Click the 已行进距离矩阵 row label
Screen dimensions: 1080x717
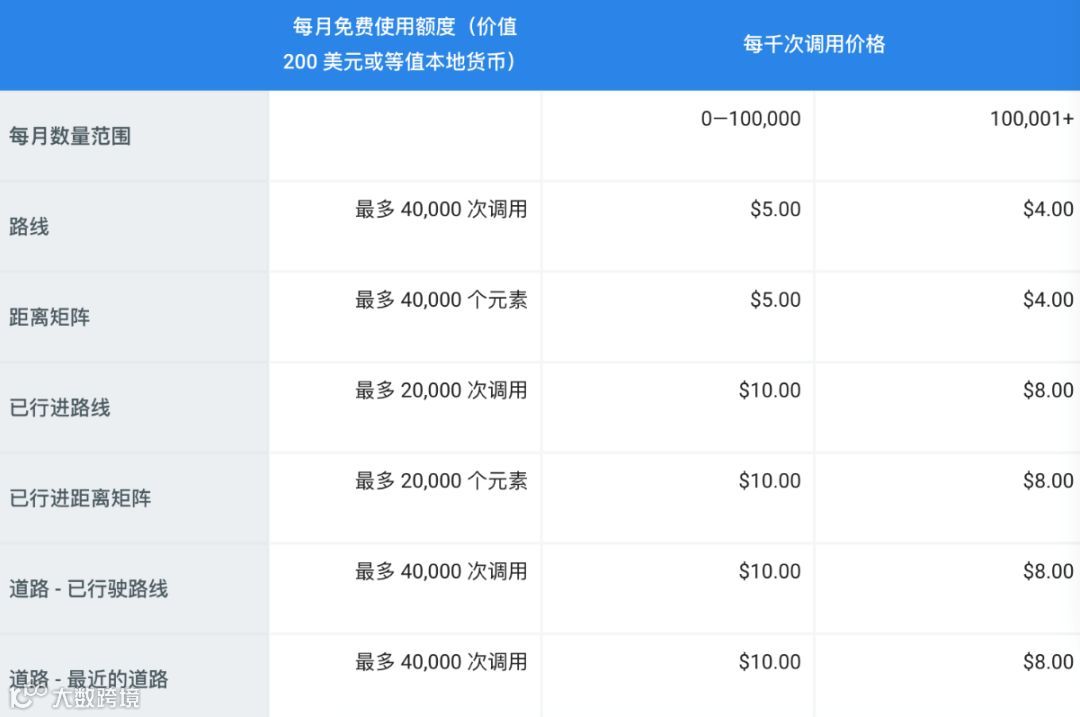(x=81, y=498)
